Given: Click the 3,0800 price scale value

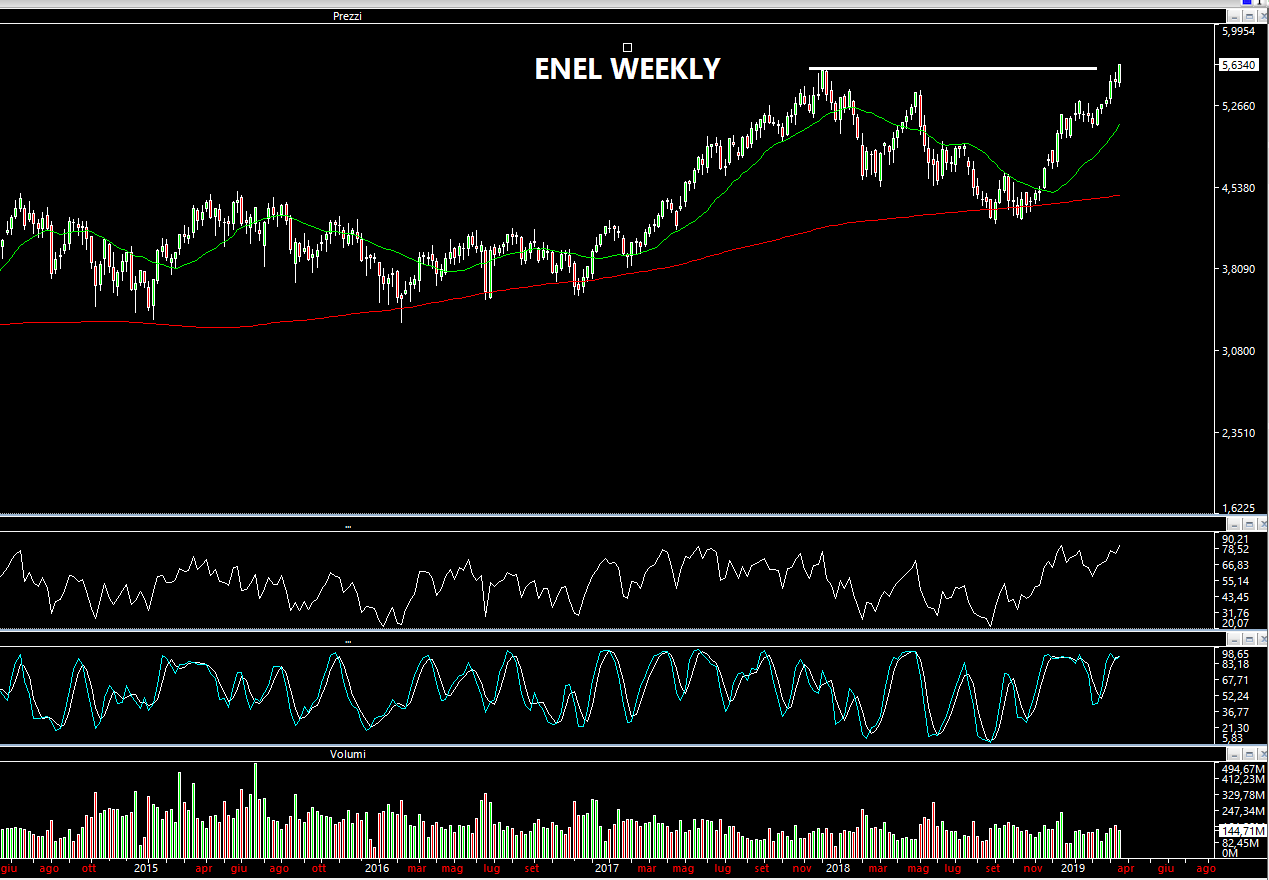Looking at the screenshot, I should tap(1237, 351).
